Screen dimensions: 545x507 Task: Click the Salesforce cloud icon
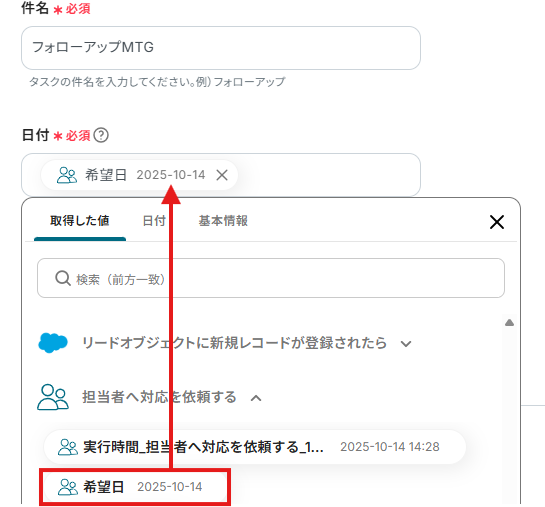(53, 343)
